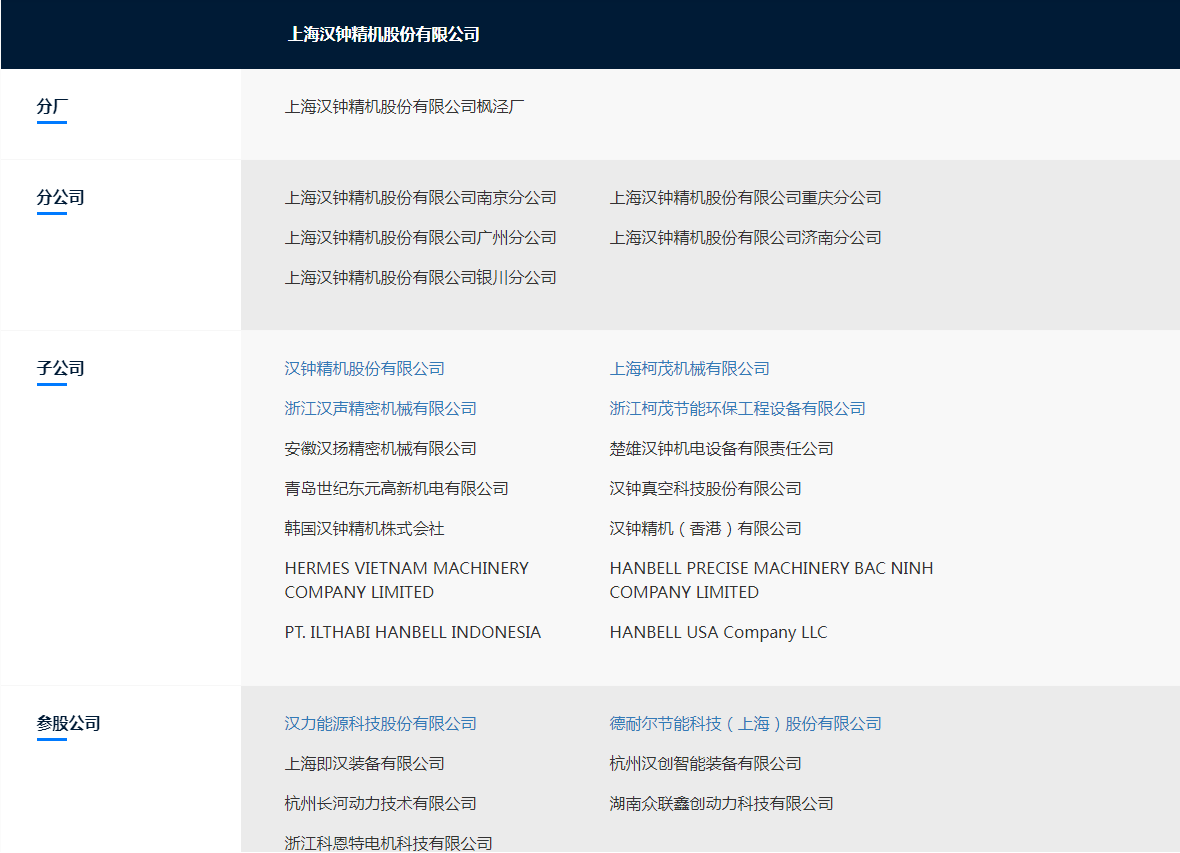Click the 广州分公司 entry
The height and width of the screenshot is (853, 1180).
(x=421, y=238)
